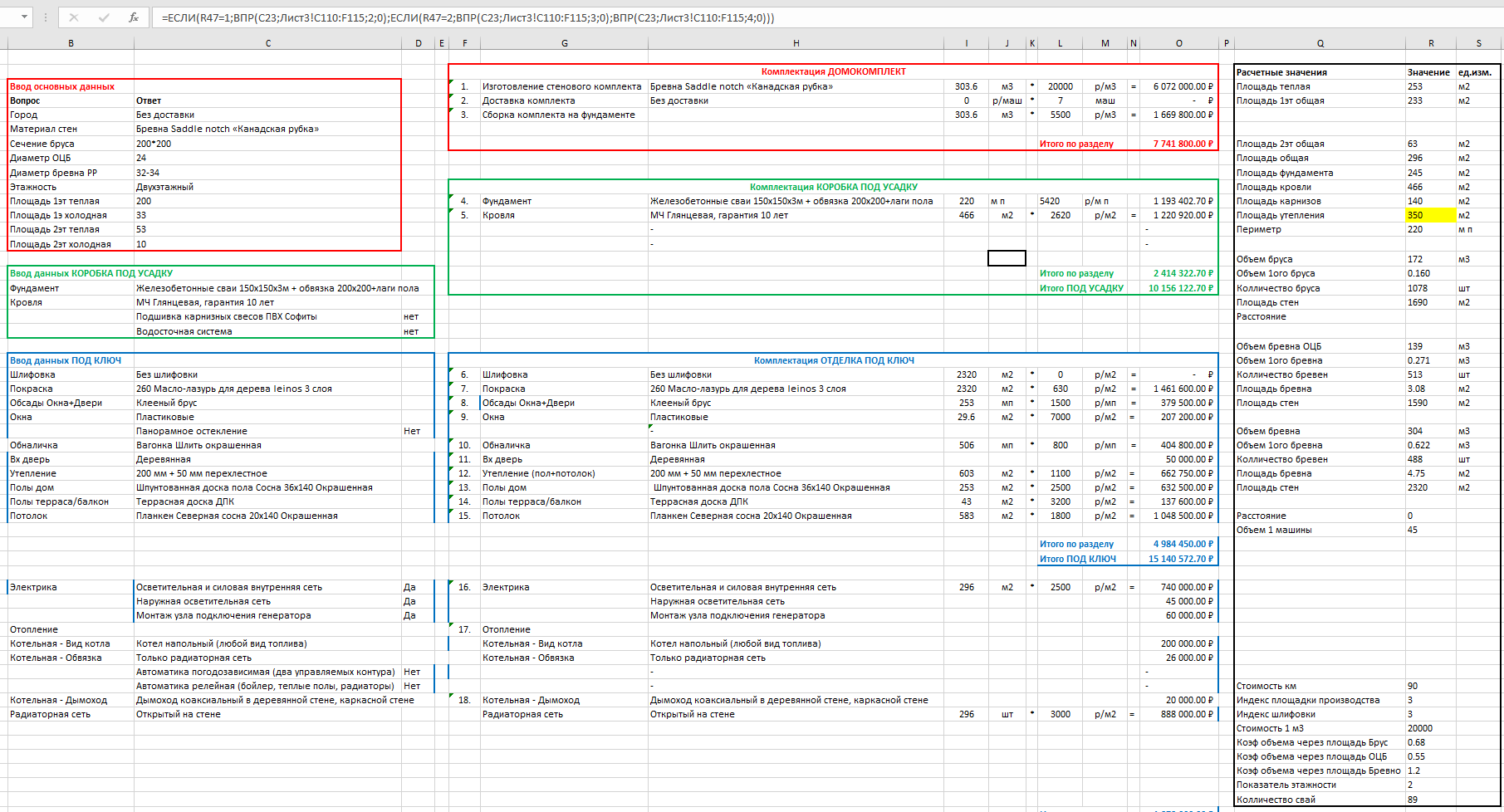This screenshot has width=1504, height=812.
Task: Expand the Name Box dropdown arrow
Action: [24, 17]
